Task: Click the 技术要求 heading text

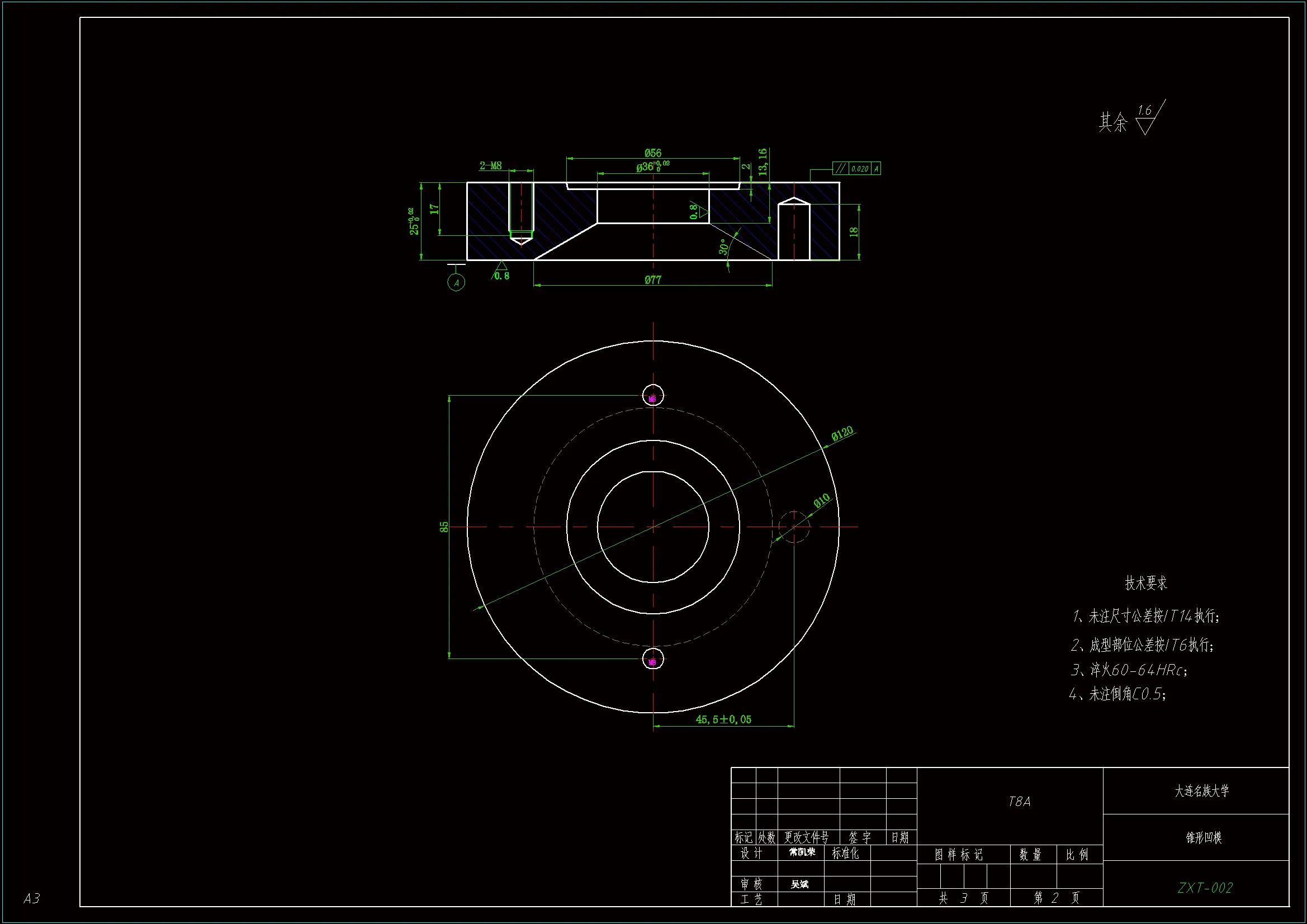Action: (x=1145, y=583)
